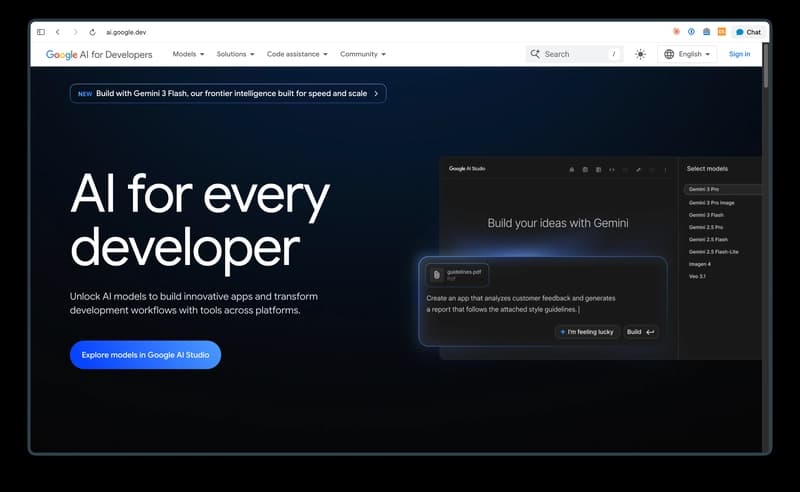The image size is (800, 492).
Task: Reload the ai.google.dev page
Action: pos(92,32)
